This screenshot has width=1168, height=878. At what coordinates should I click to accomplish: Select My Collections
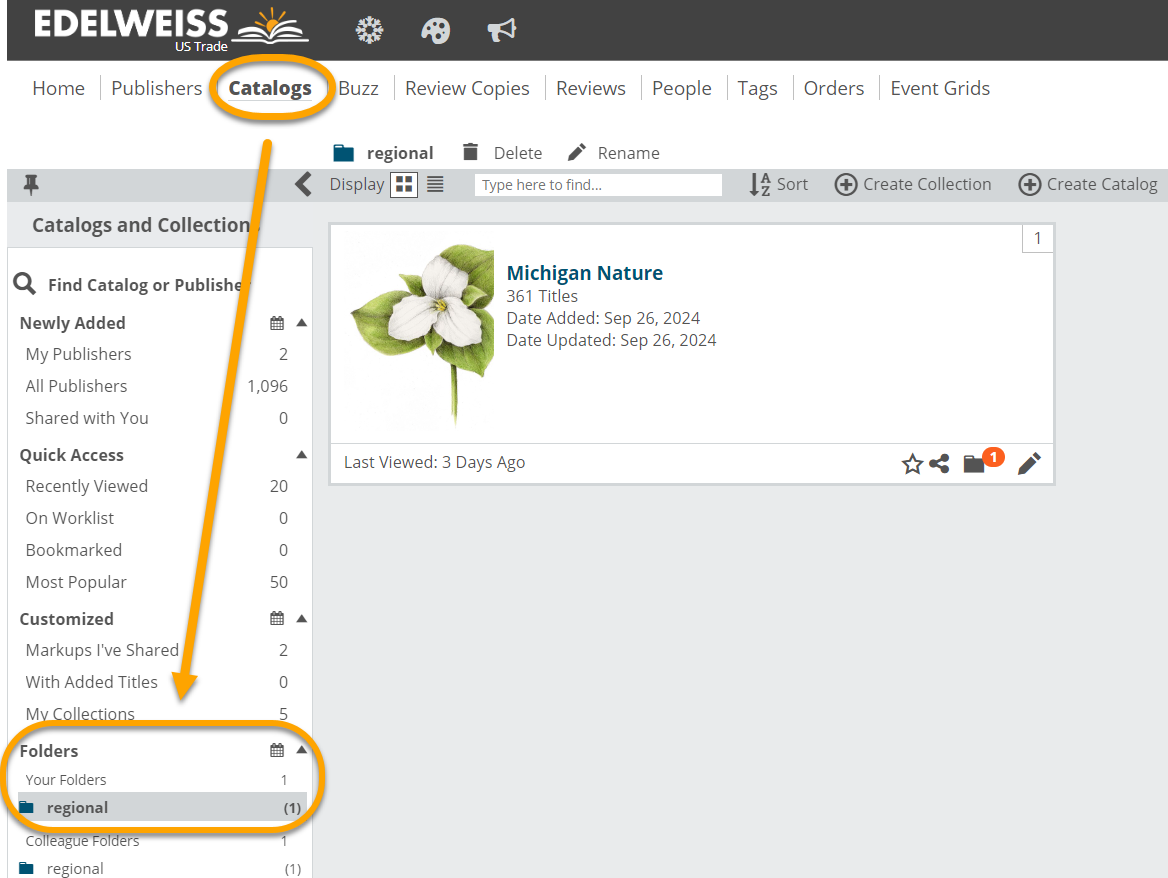point(157,713)
